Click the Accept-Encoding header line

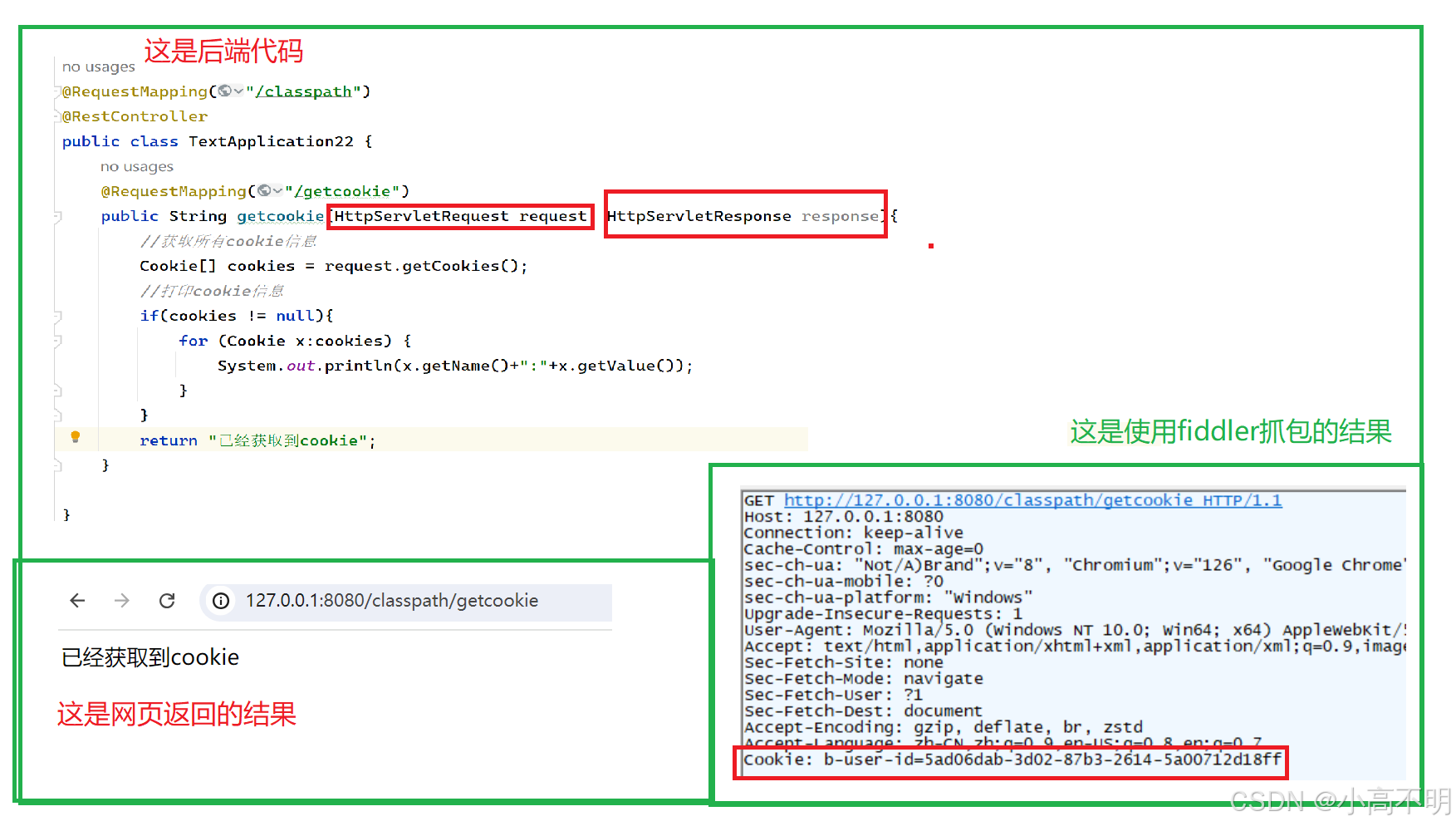coord(943,727)
